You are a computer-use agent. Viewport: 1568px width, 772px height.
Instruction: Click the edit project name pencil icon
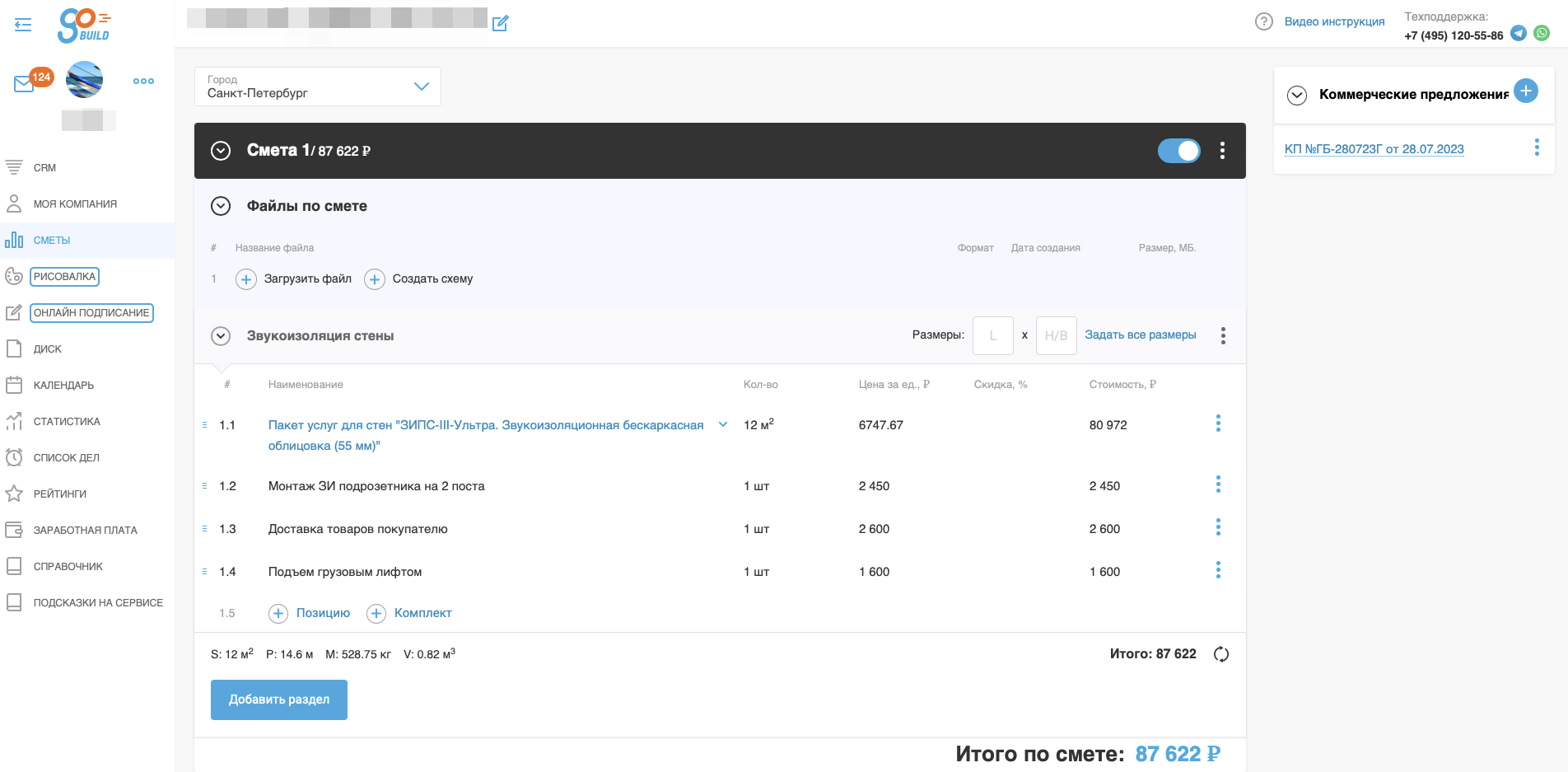tap(500, 23)
